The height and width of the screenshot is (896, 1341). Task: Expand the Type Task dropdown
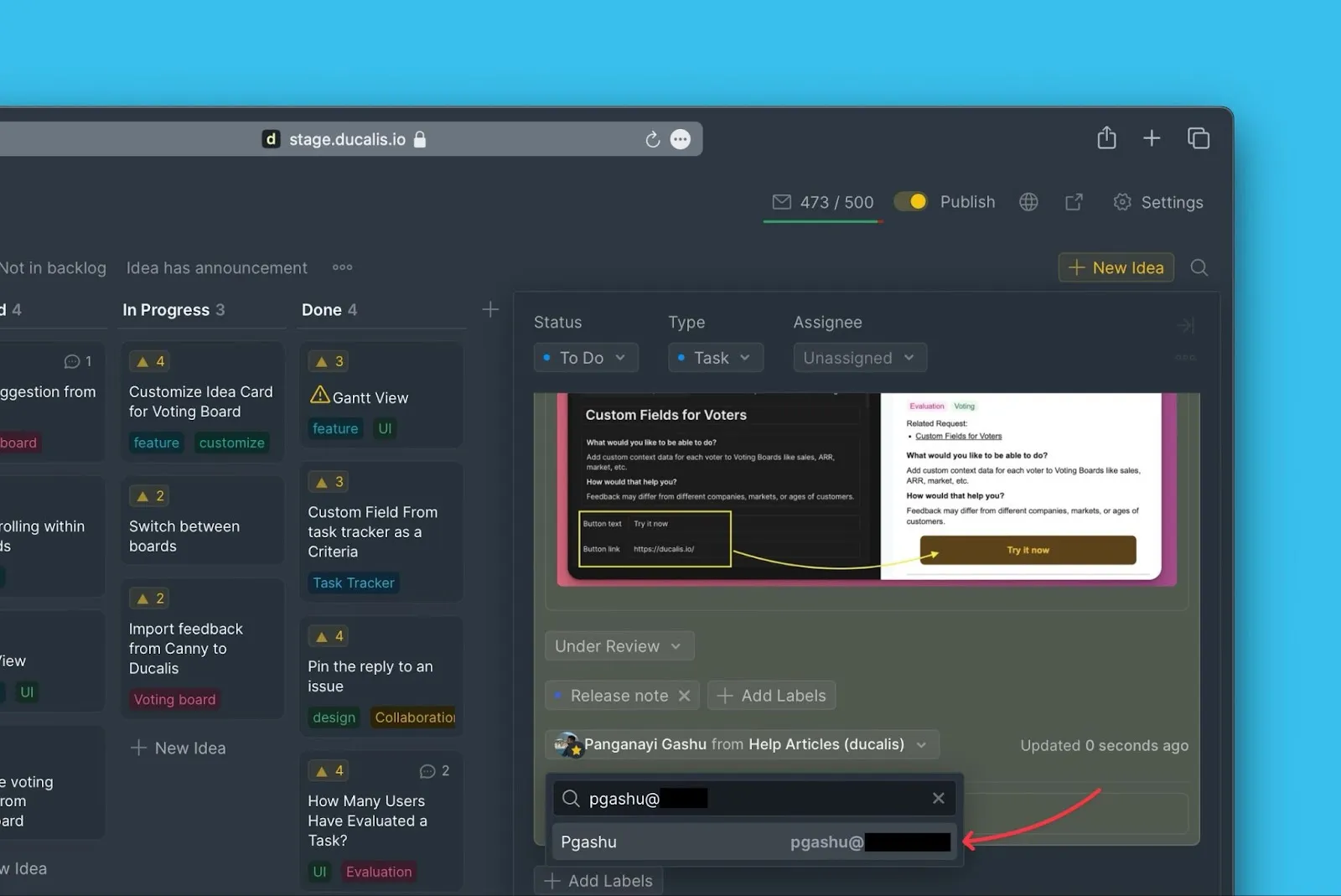(x=715, y=358)
